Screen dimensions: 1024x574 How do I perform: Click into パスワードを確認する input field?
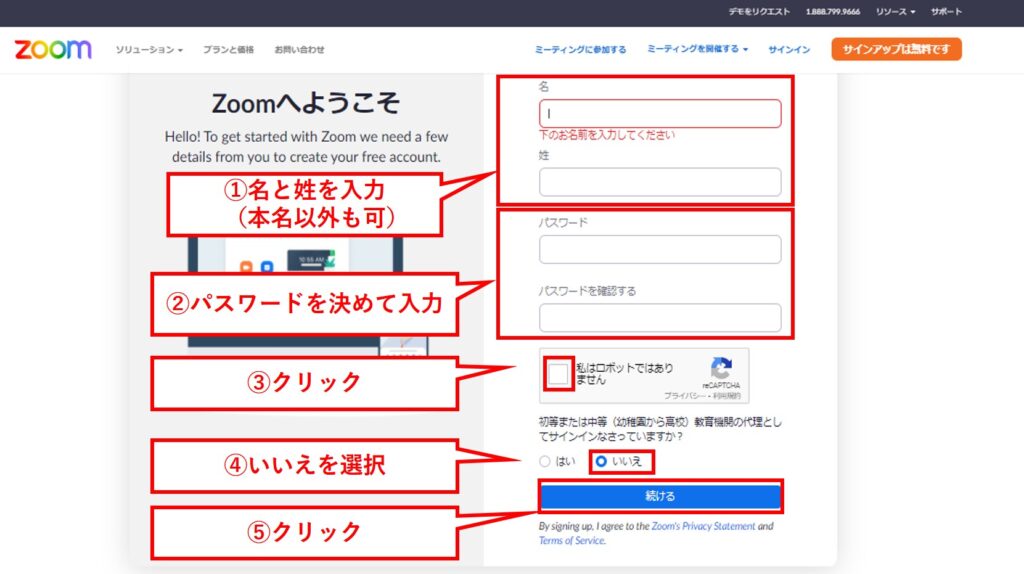[x=660, y=318]
